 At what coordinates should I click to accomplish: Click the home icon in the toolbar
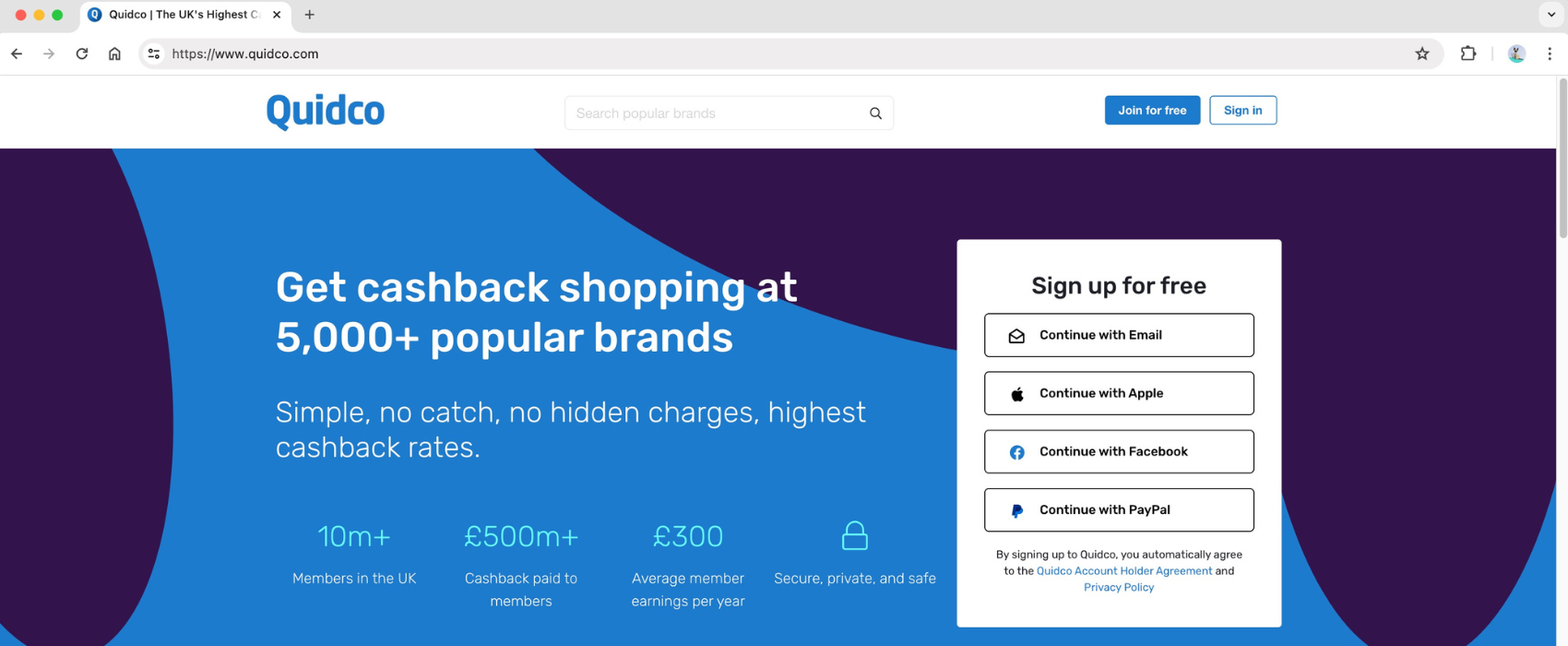click(x=114, y=54)
